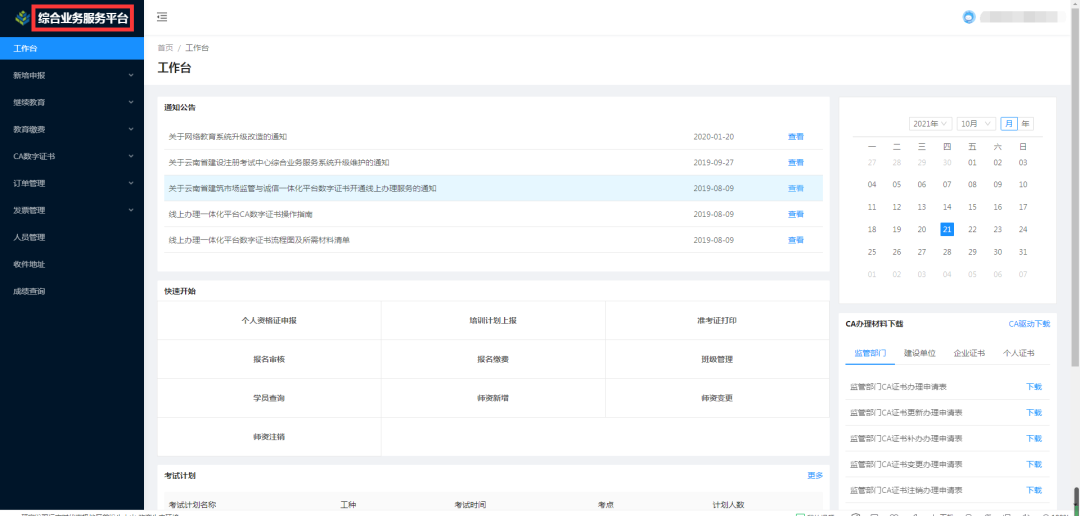Viewport: 1080px width, 516px height.
Task: Switch calendar to 年 (year) view
Action: [1025, 123]
